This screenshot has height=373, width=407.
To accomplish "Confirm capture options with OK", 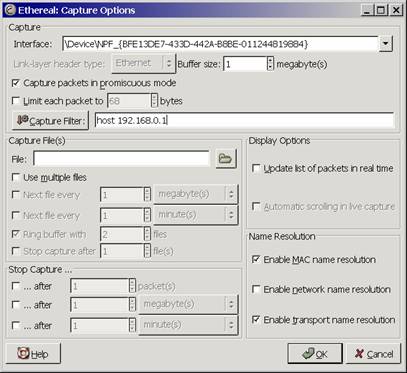I will coord(315,354).
